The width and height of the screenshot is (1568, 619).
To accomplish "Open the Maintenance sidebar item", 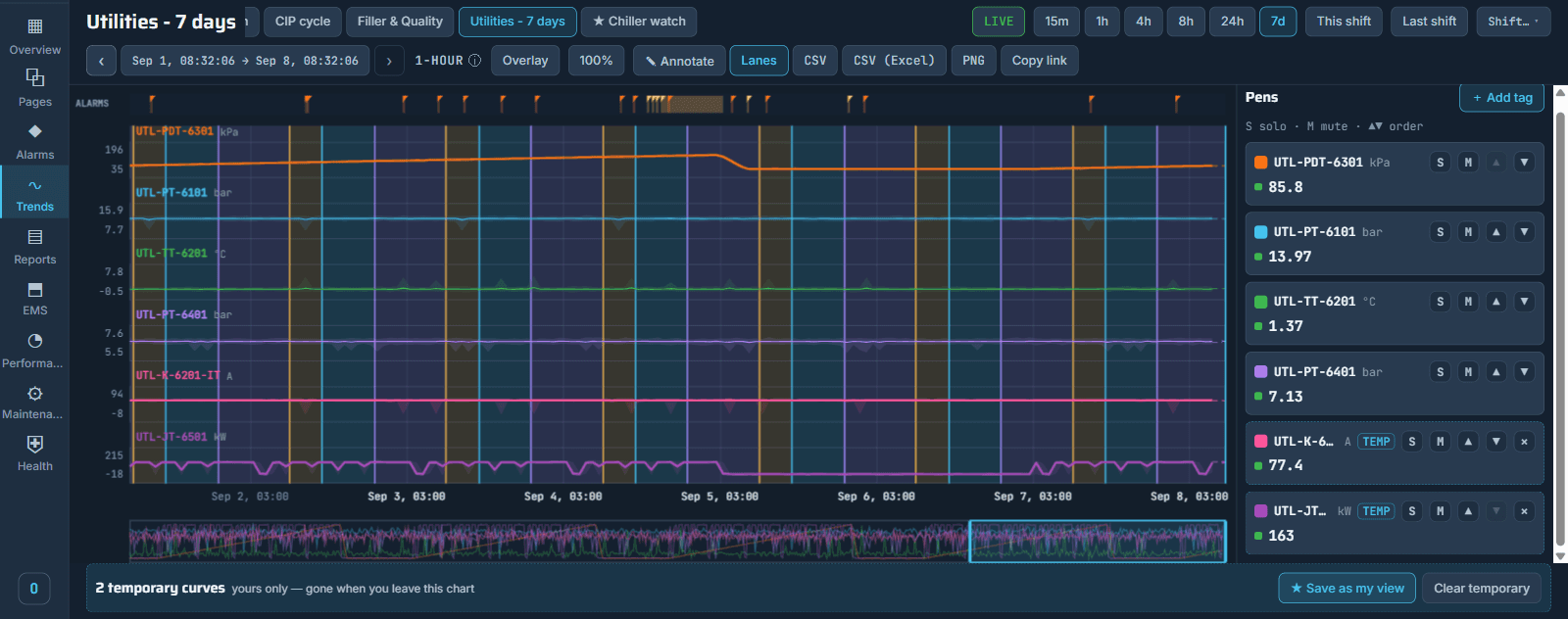I will coord(34,402).
